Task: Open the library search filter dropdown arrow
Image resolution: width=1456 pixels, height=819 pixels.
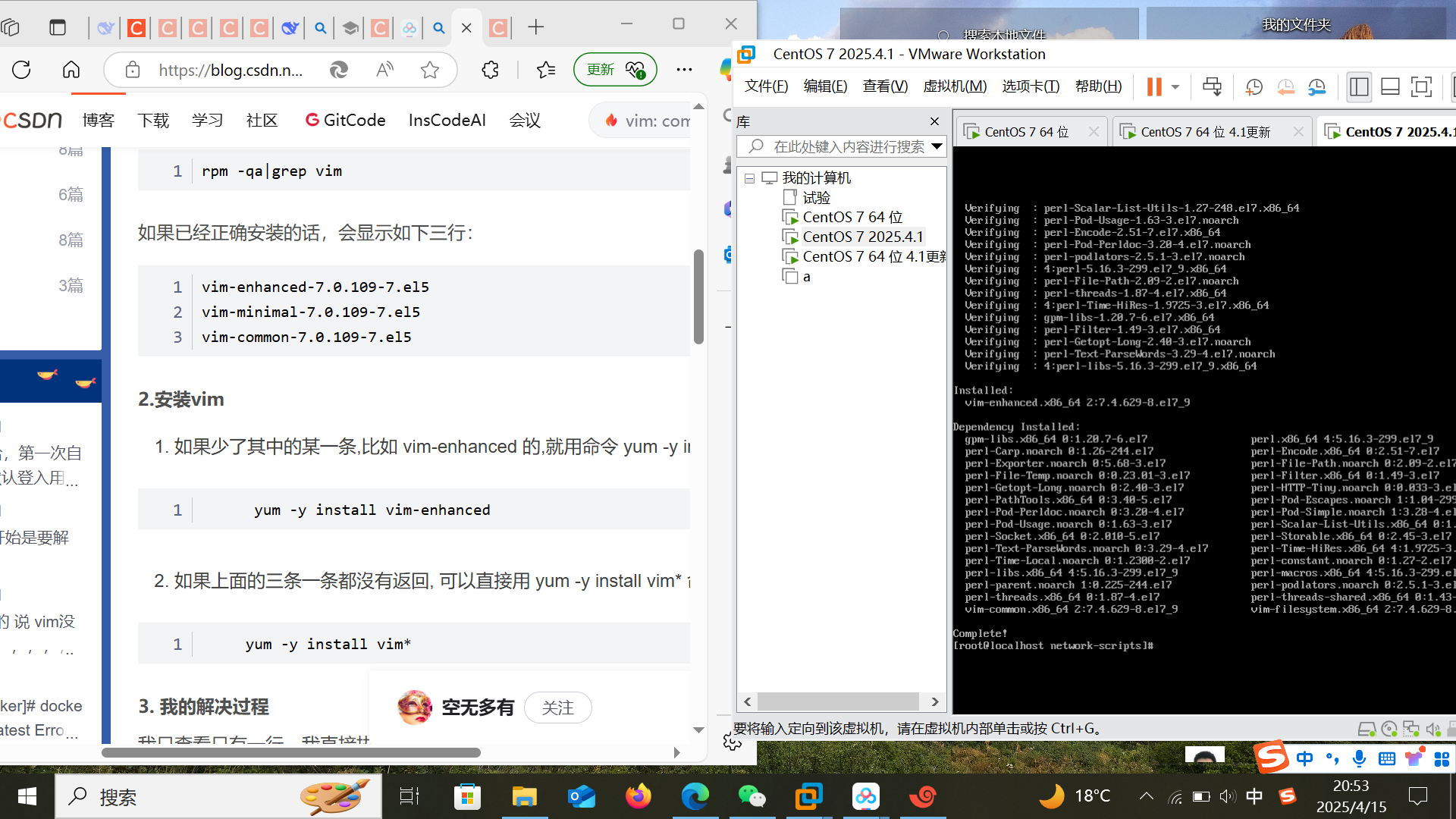Action: click(937, 146)
